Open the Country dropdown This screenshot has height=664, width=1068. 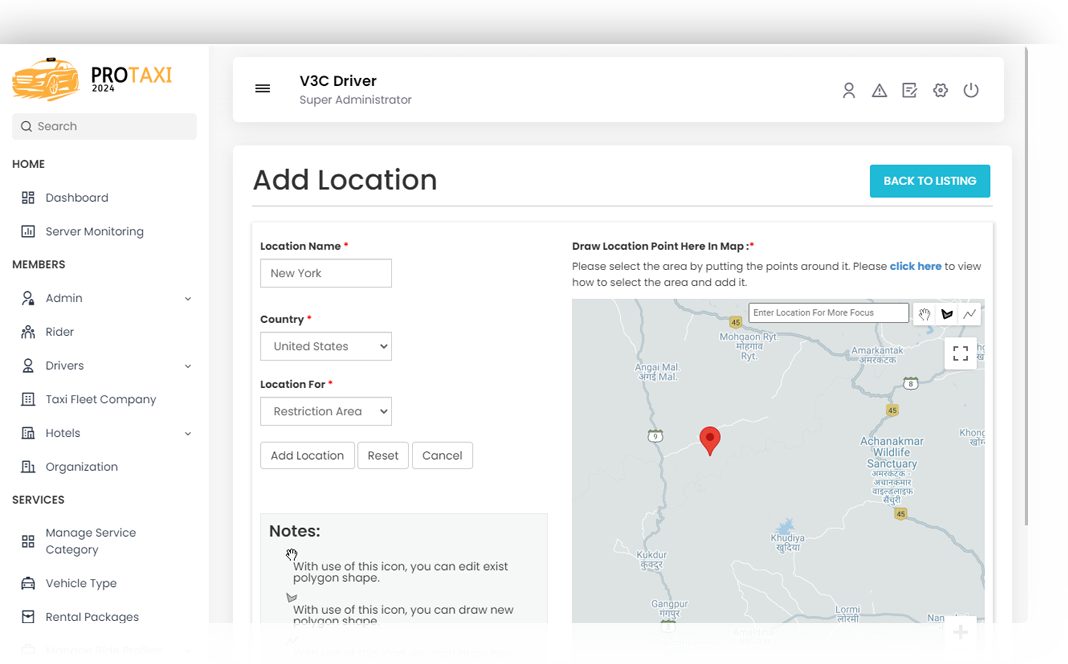(x=326, y=347)
